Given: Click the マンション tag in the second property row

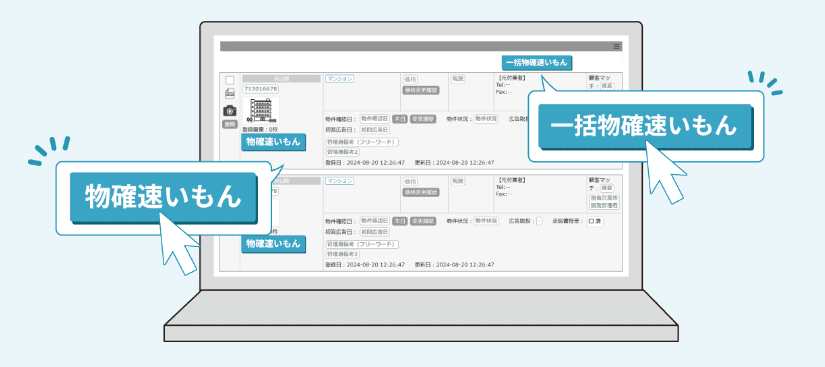Looking at the screenshot, I should [339, 181].
